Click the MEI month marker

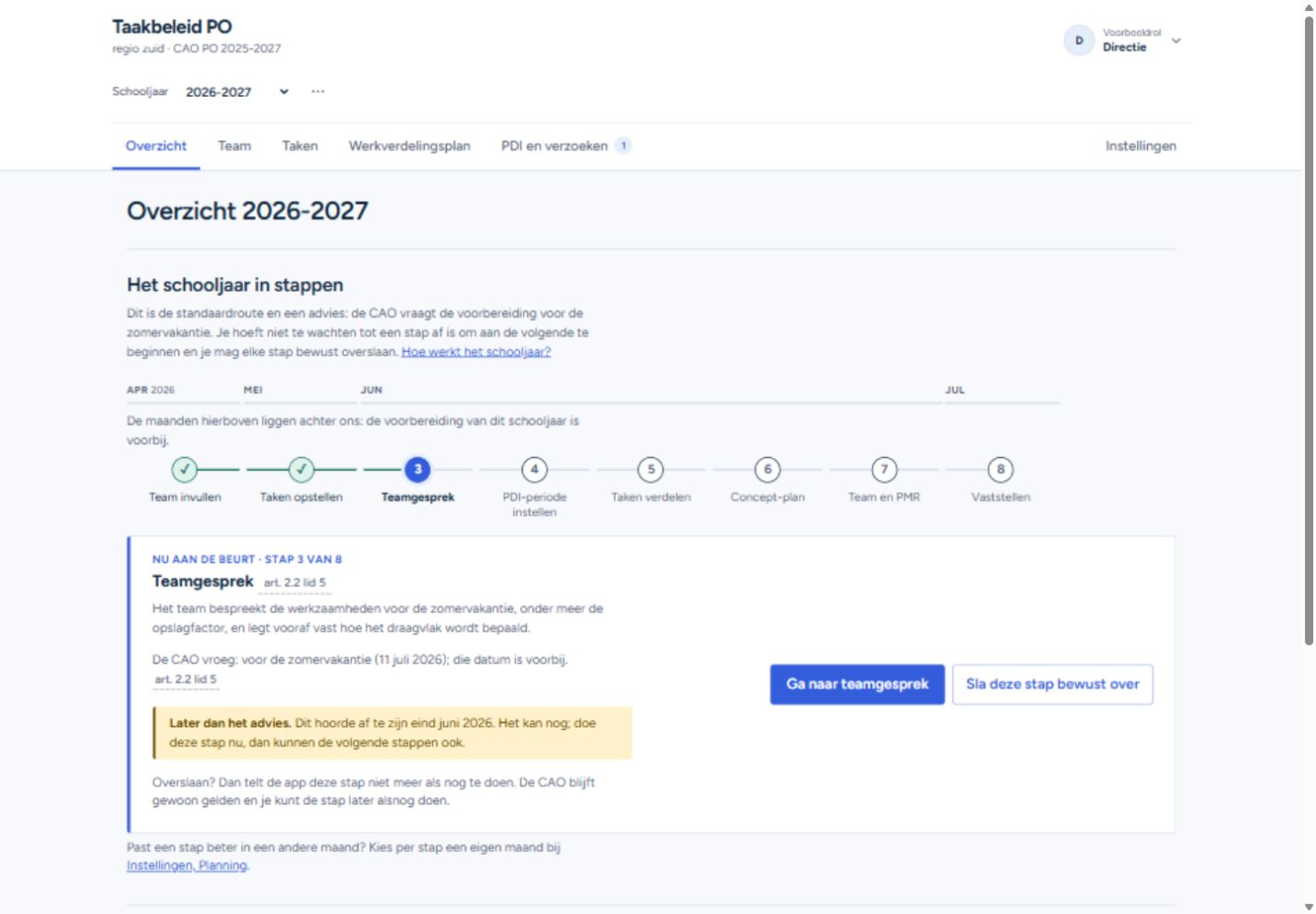point(253,391)
